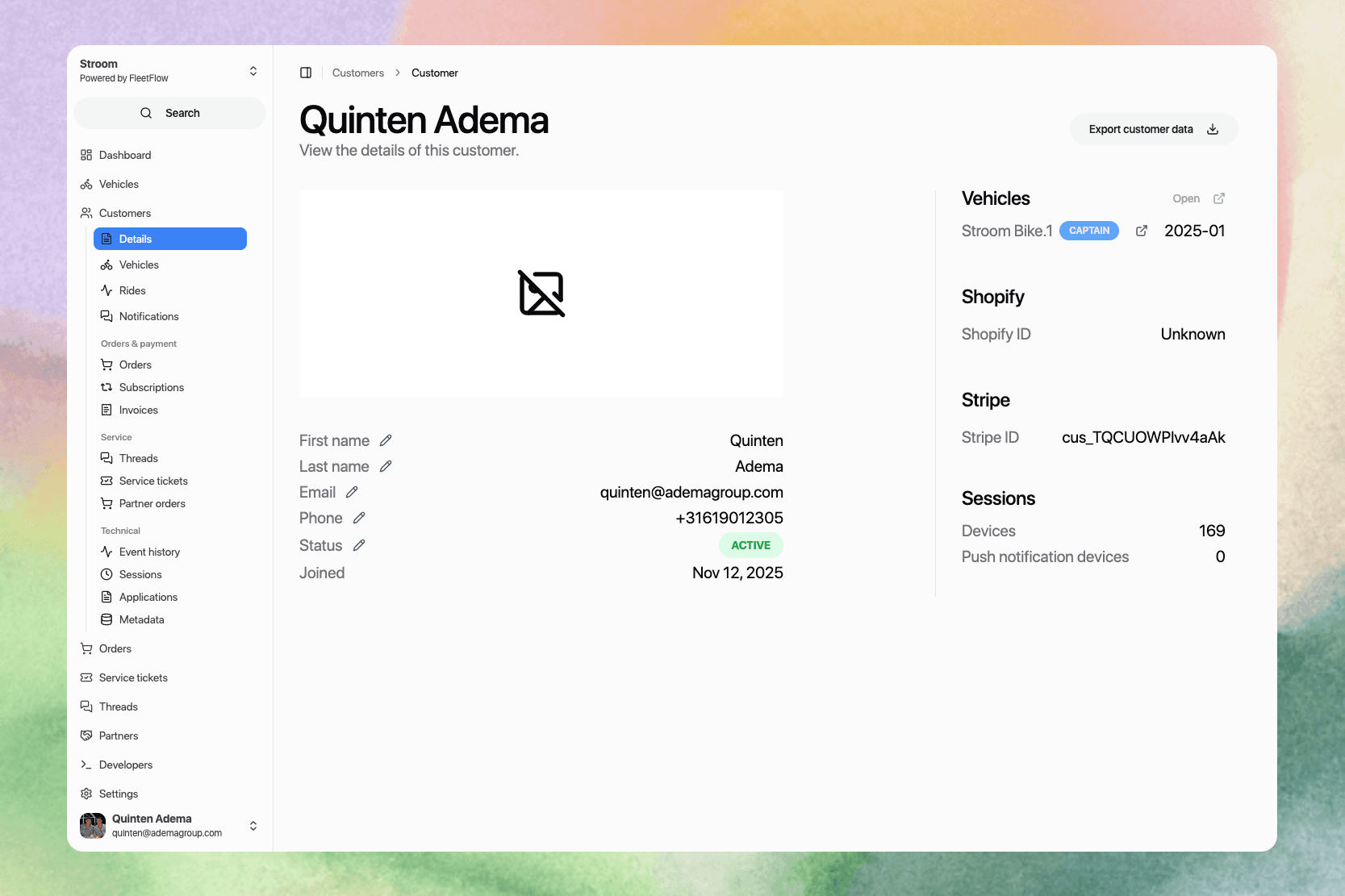Select the Event history activity icon

107,552
